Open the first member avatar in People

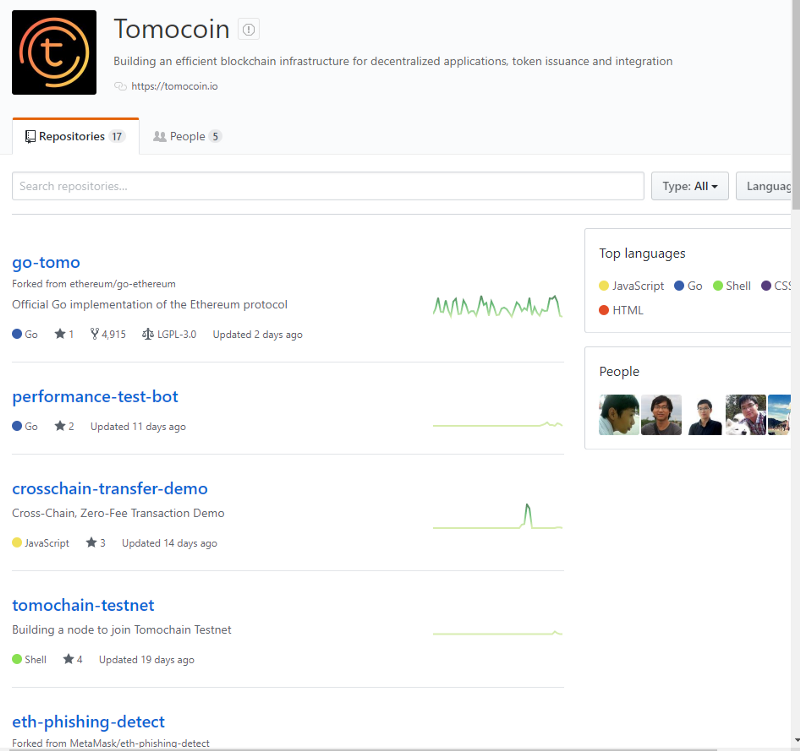pyautogui.click(x=619, y=415)
